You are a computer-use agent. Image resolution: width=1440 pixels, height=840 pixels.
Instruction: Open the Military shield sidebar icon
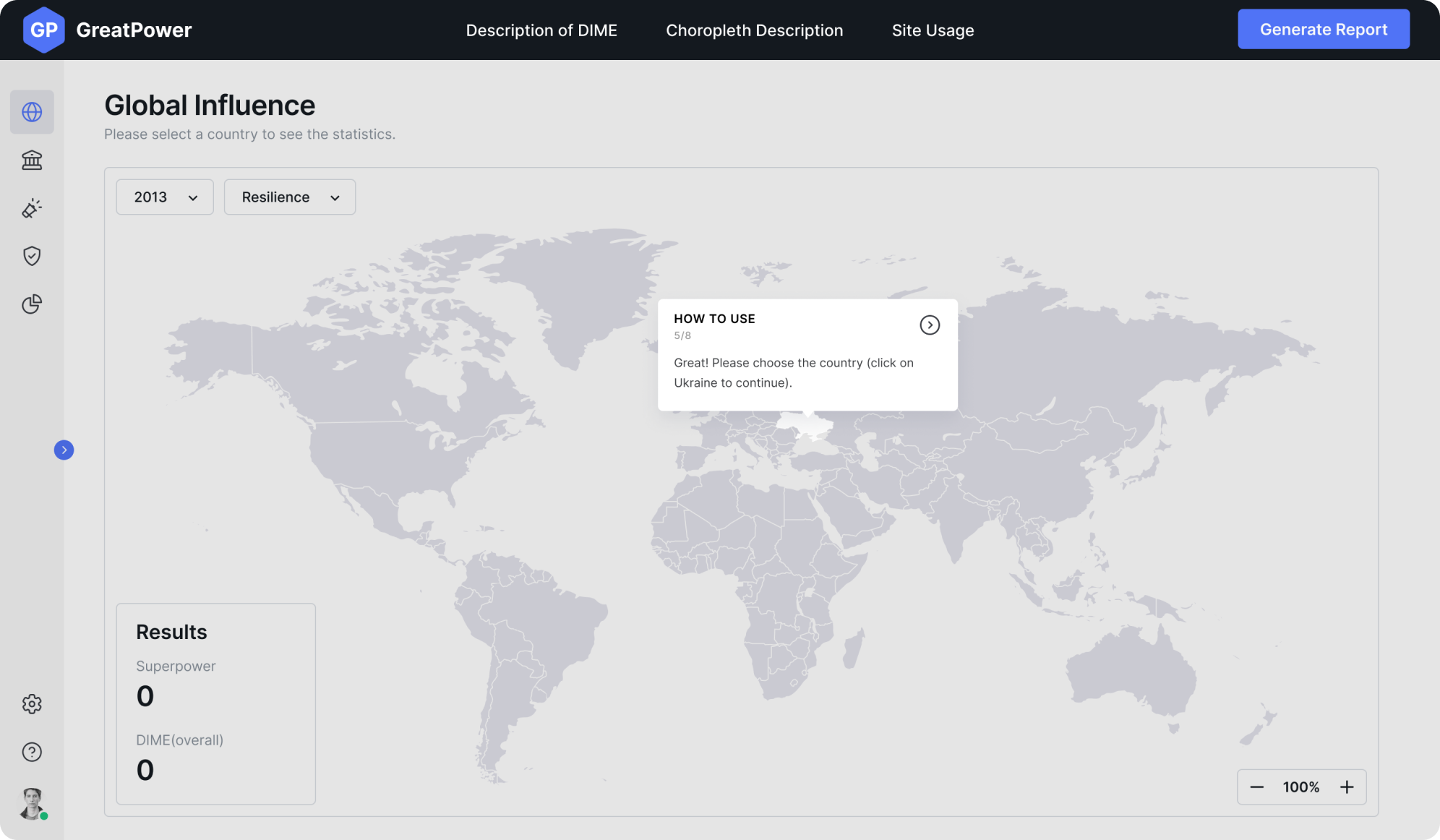coord(32,256)
